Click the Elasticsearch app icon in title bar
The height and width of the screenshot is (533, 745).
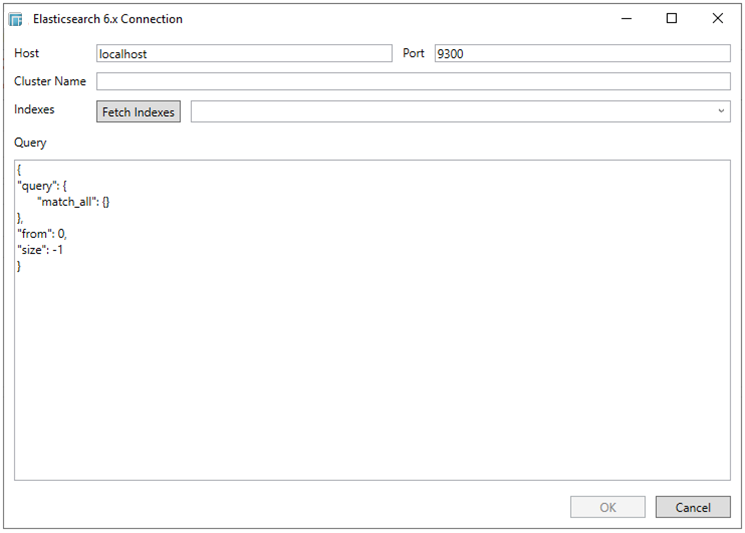coord(17,19)
